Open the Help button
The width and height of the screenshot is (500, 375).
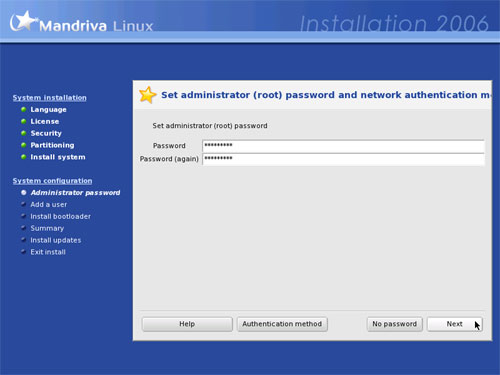187,324
